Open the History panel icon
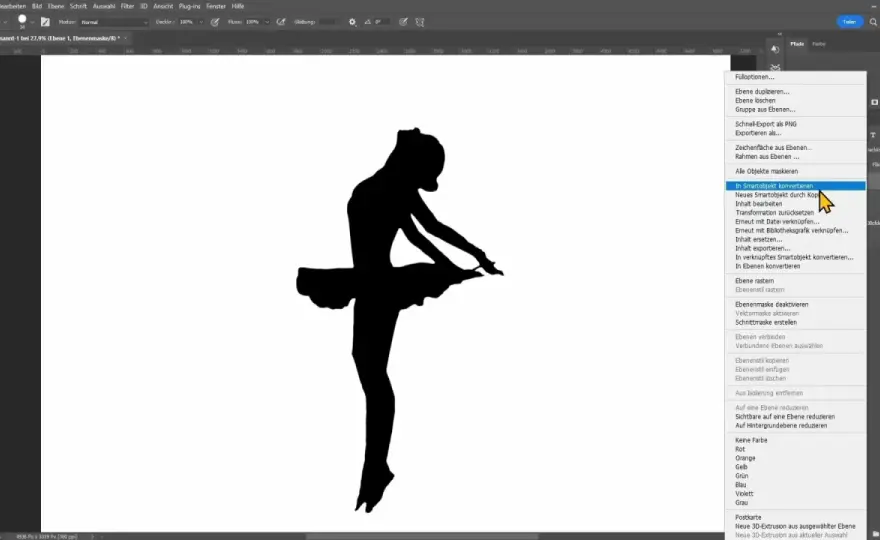The height and width of the screenshot is (540, 880). (775, 49)
